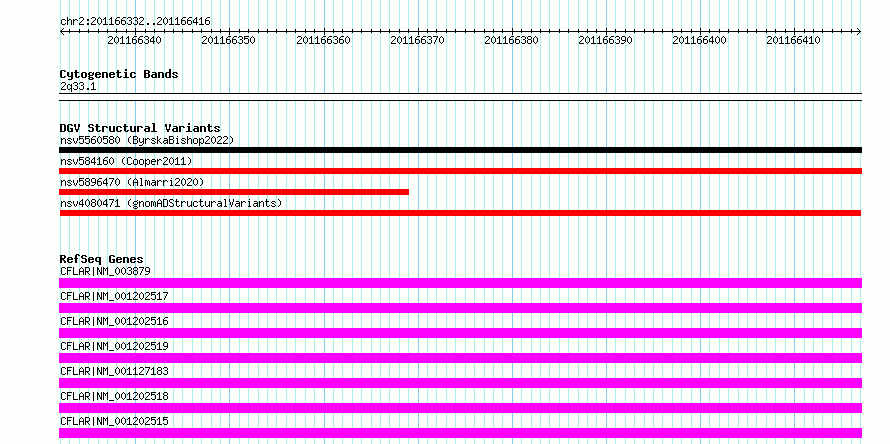Click ruler position 201166390
The height and width of the screenshot is (444, 890).
[x=605, y=40]
